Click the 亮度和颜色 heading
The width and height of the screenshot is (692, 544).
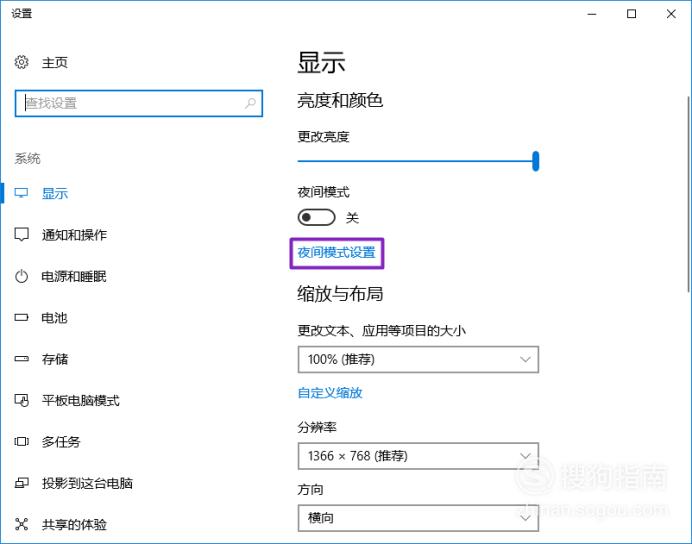coord(340,101)
